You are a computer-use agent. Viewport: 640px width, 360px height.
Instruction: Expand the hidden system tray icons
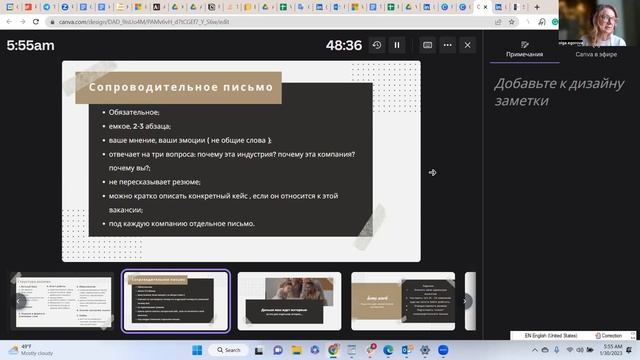(535, 350)
